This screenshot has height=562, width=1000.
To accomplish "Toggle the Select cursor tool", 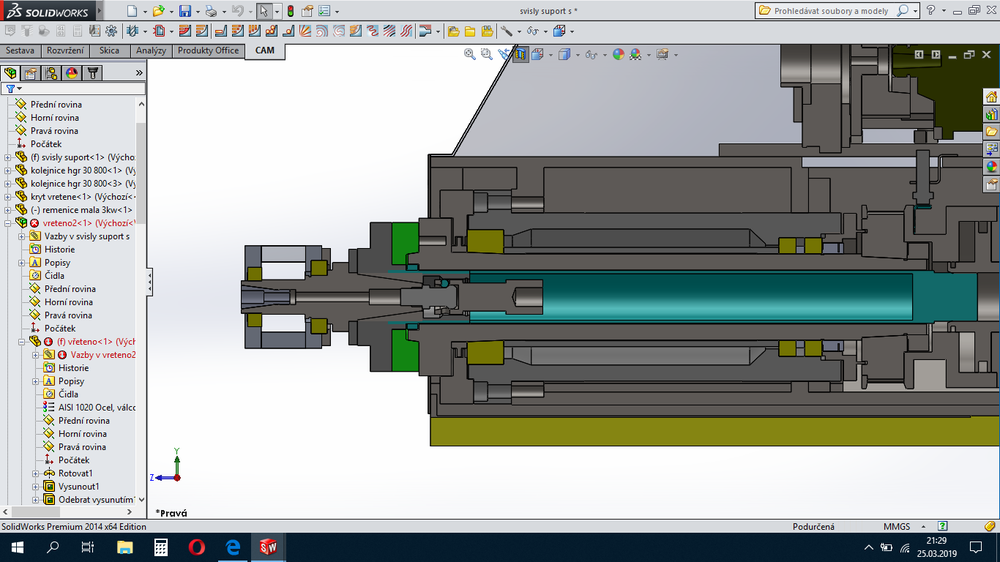I will point(263,11).
